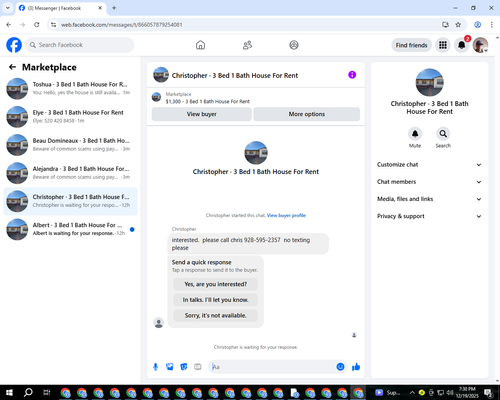
Task: Open the View buyer profile link
Action: (286, 215)
